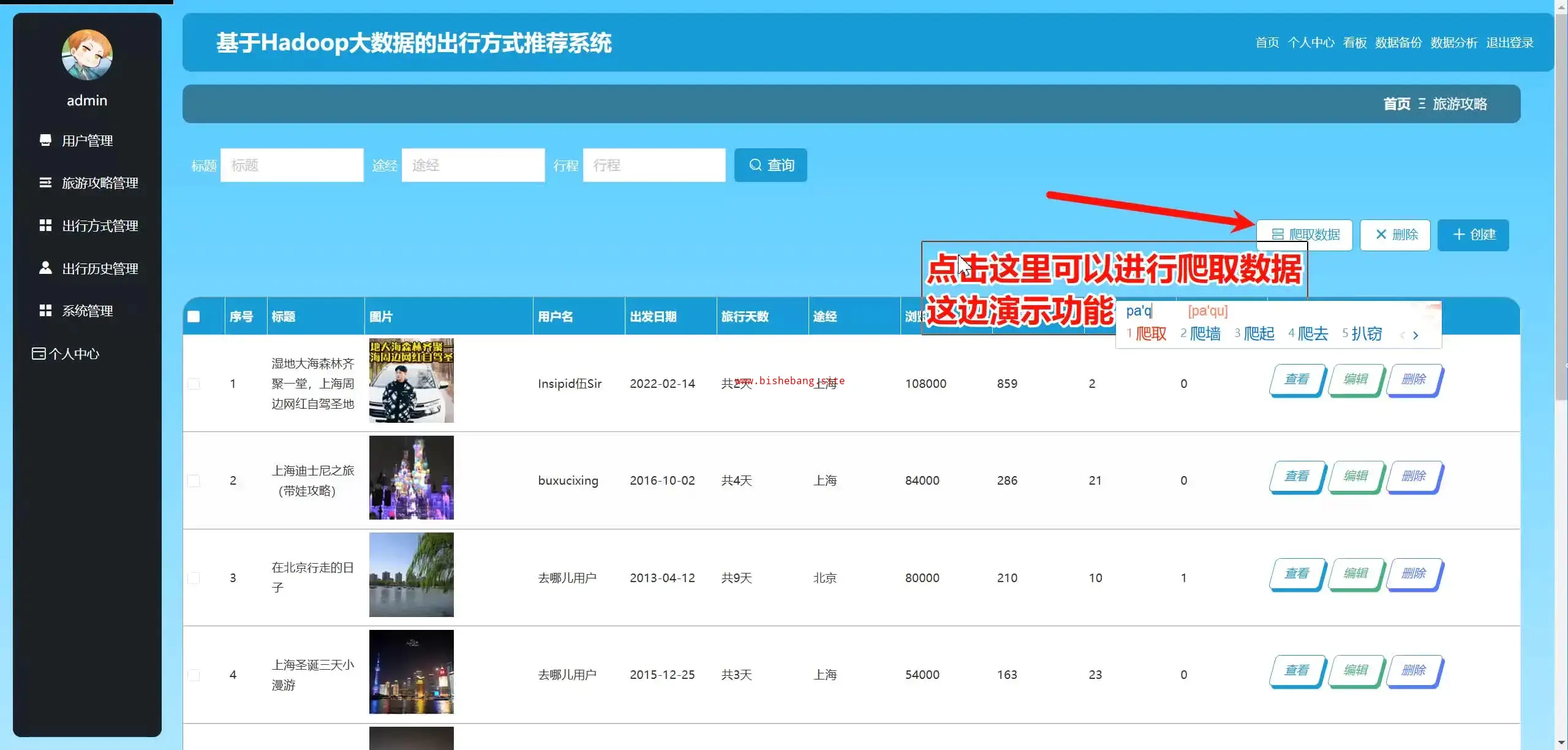
Task: Click the 系统管理 grid icon
Action: point(45,311)
